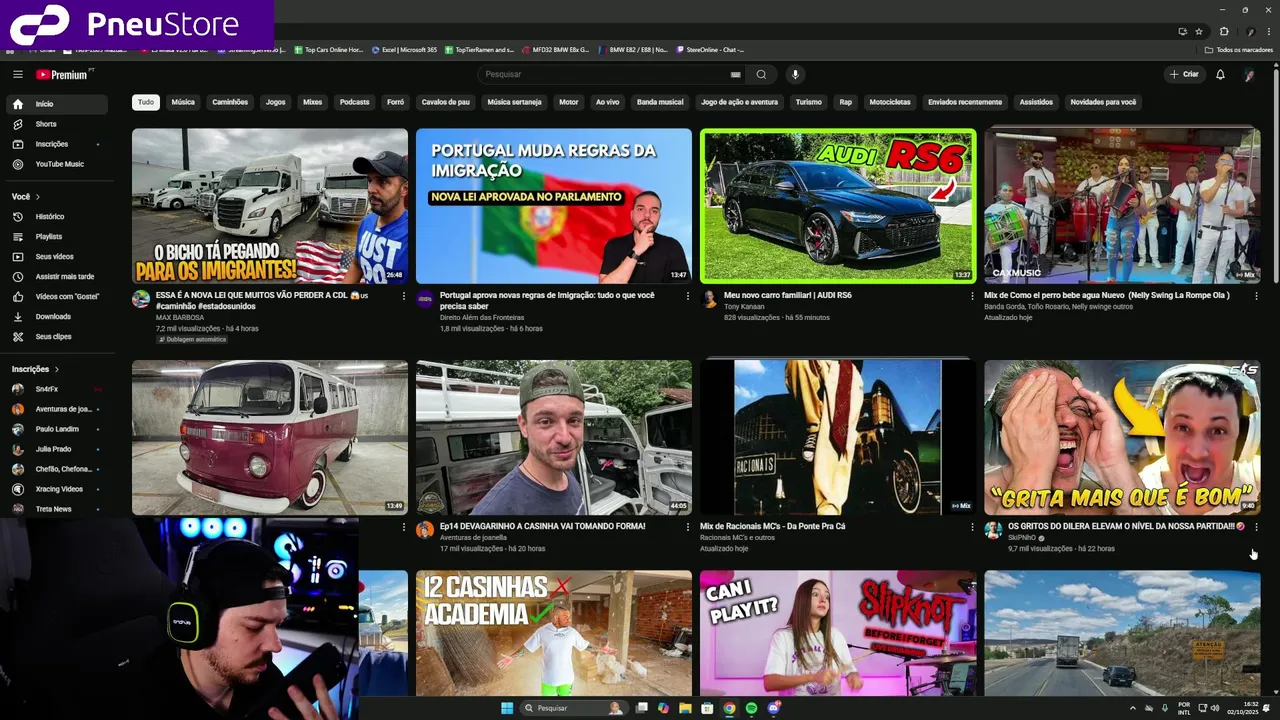1280x720 pixels.
Task: Select the Caminhões filter chip
Action: click(x=230, y=102)
